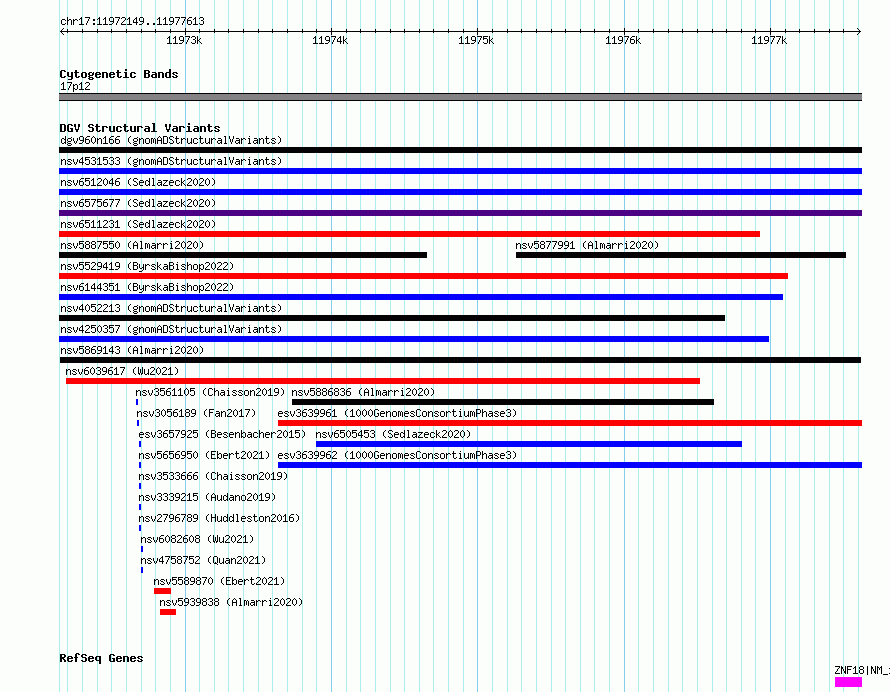
Task: Open the nsv3339215 (Audano2019) label
Action: click(207, 497)
